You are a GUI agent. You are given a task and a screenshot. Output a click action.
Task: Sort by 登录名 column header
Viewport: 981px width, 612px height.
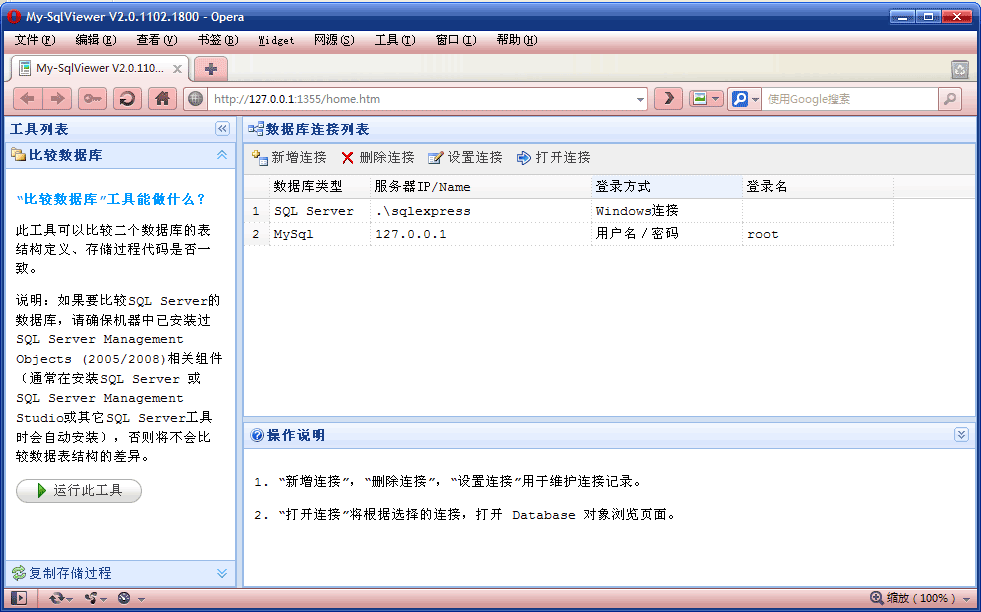(818, 186)
